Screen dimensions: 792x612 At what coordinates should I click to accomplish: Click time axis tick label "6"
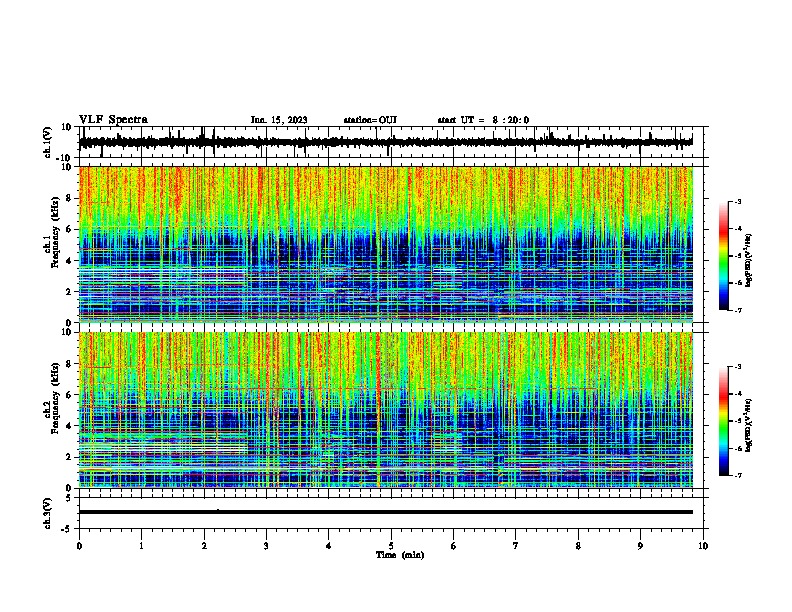click(x=454, y=546)
